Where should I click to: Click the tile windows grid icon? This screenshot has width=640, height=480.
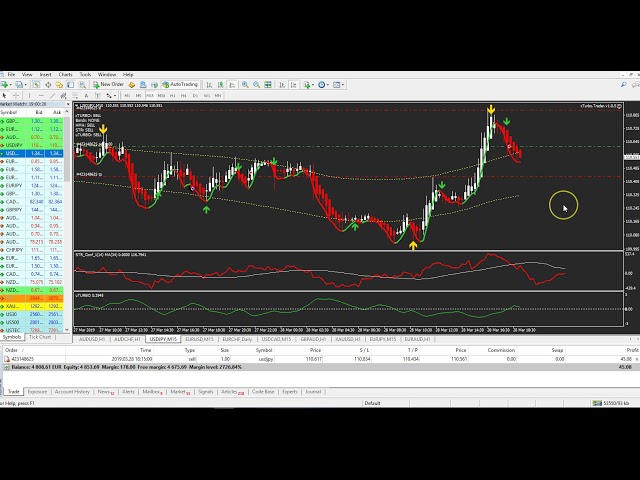(268, 84)
